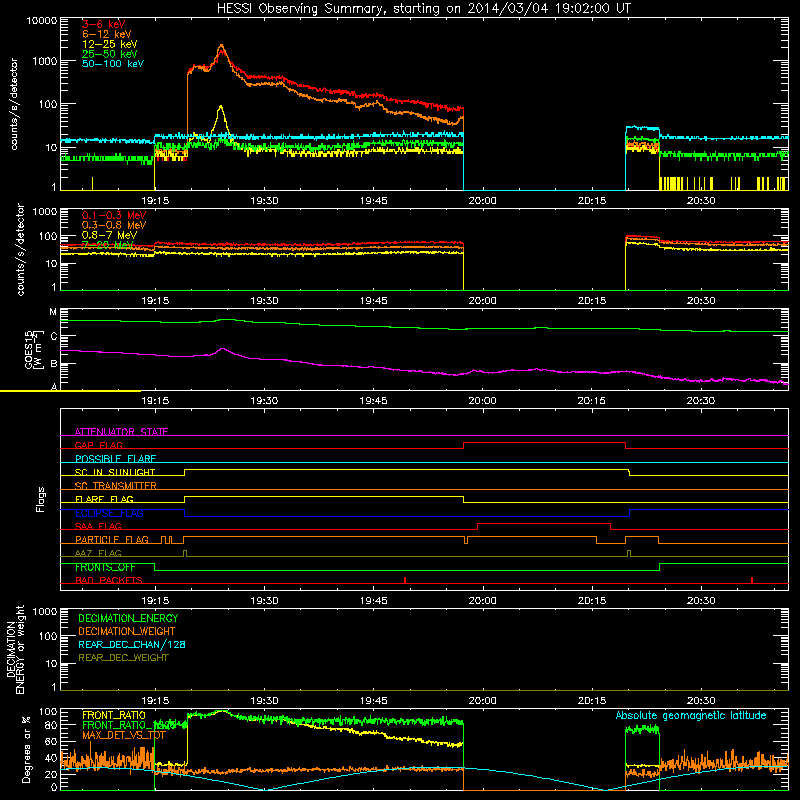
Task: Click the 7-20 MeV legend entry
Action: [x=108, y=245]
